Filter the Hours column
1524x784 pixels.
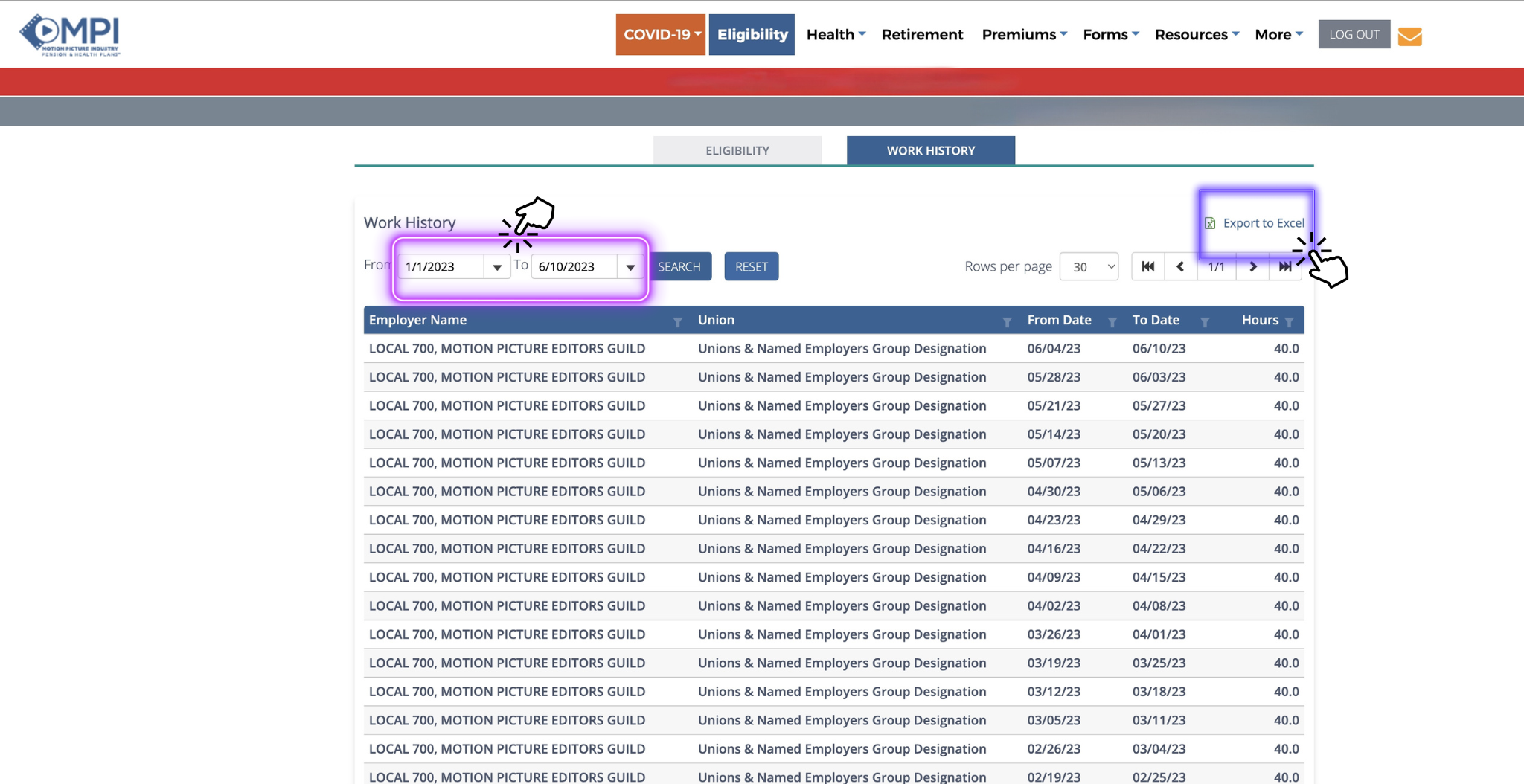(x=1289, y=321)
